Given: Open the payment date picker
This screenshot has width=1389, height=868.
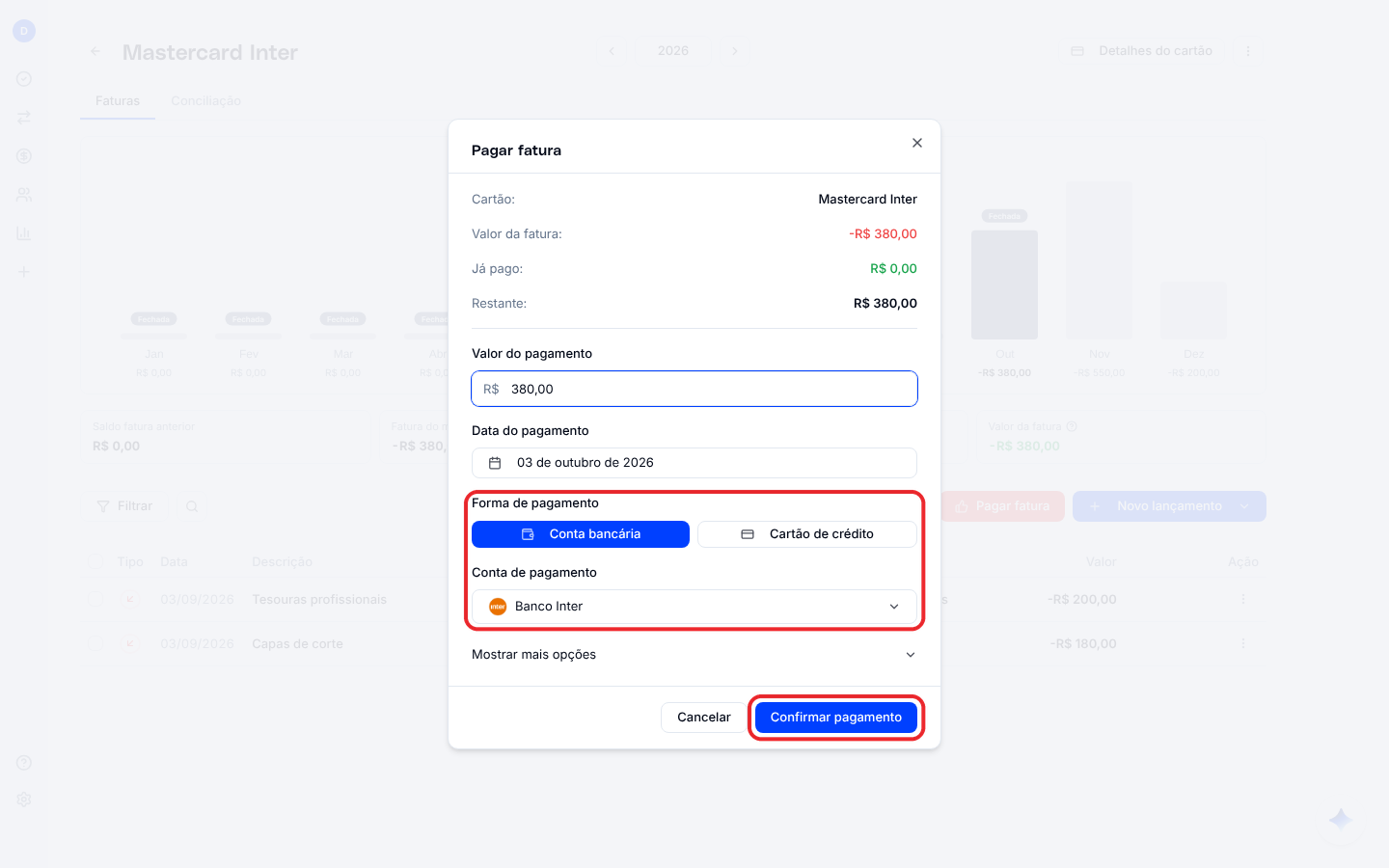Looking at the screenshot, I should (x=694, y=463).
